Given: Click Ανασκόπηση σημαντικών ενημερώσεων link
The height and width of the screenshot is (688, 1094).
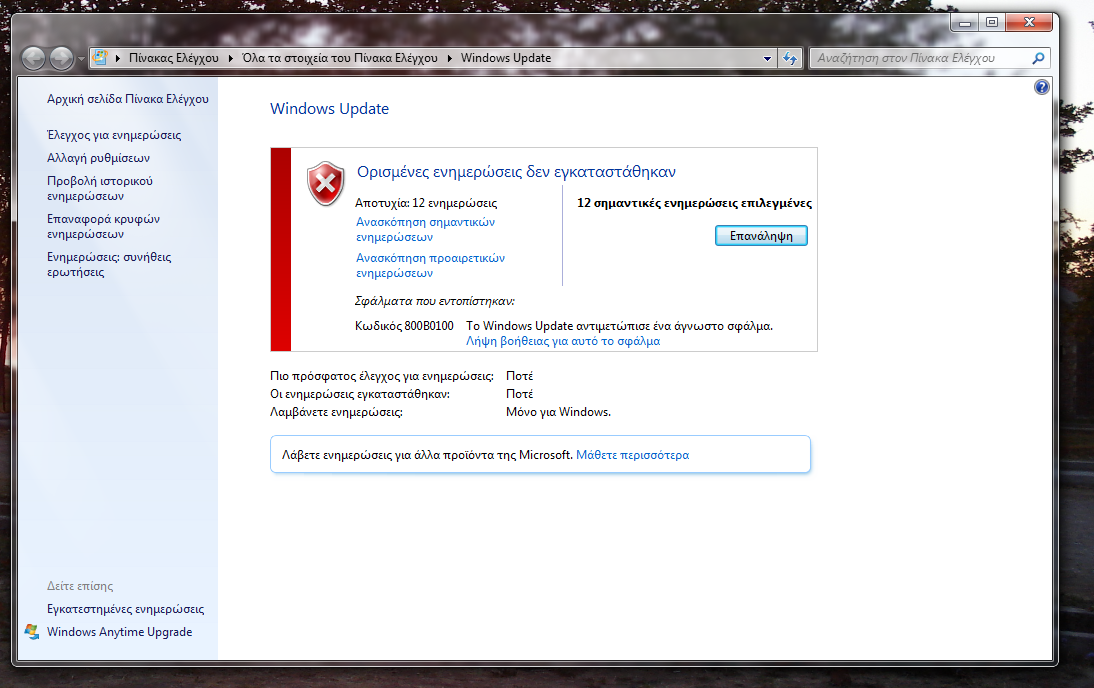Looking at the screenshot, I should [426, 230].
